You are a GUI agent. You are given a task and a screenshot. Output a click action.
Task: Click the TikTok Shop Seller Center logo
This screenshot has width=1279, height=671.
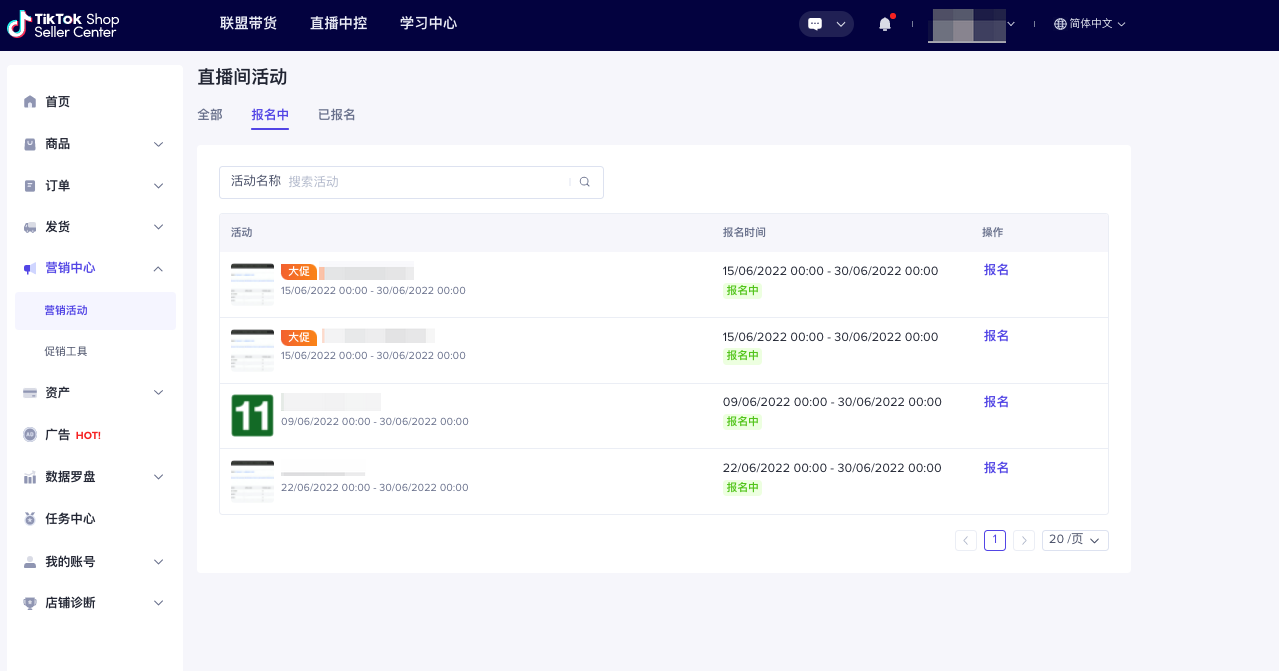click(63, 24)
